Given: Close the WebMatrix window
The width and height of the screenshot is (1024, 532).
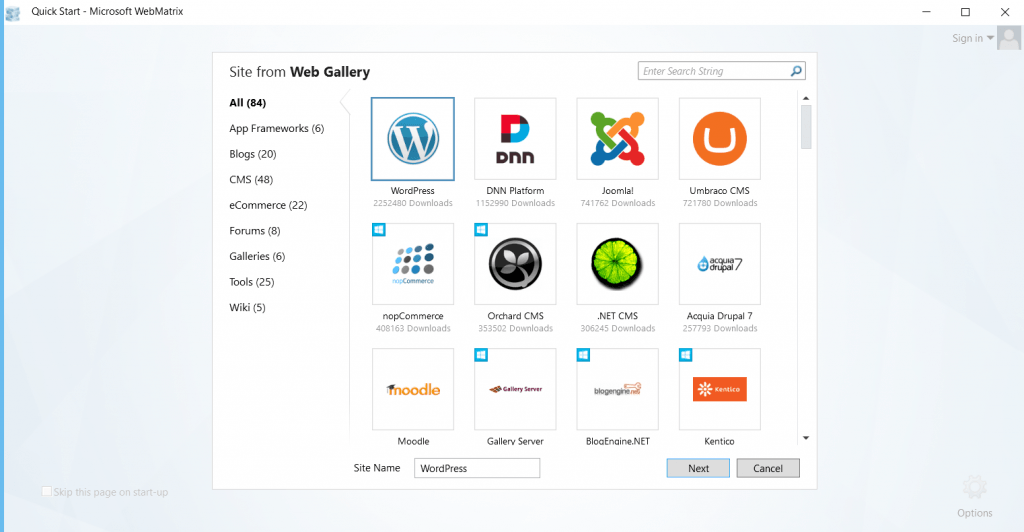Looking at the screenshot, I should [1005, 12].
